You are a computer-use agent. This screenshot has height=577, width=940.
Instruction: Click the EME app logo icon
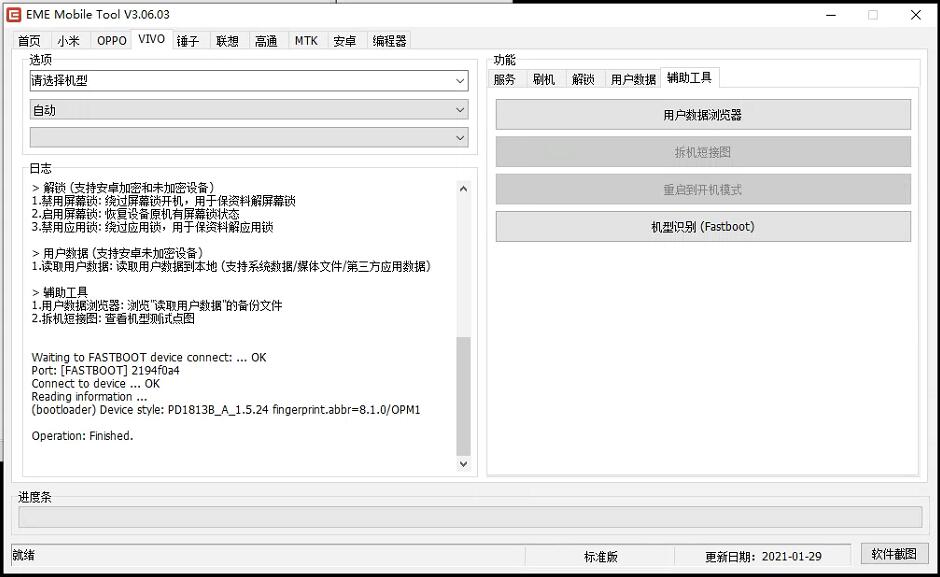click(14, 15)
